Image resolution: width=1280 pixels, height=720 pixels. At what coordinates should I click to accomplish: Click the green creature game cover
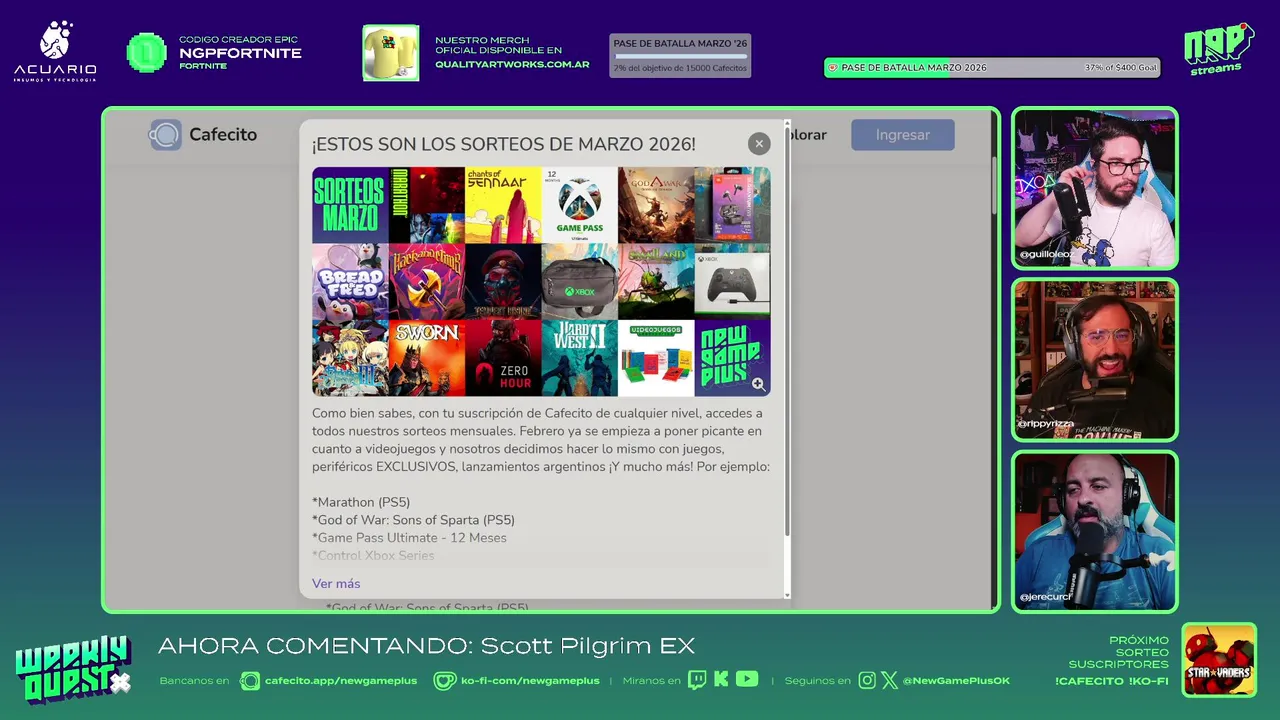pos(656,282)
